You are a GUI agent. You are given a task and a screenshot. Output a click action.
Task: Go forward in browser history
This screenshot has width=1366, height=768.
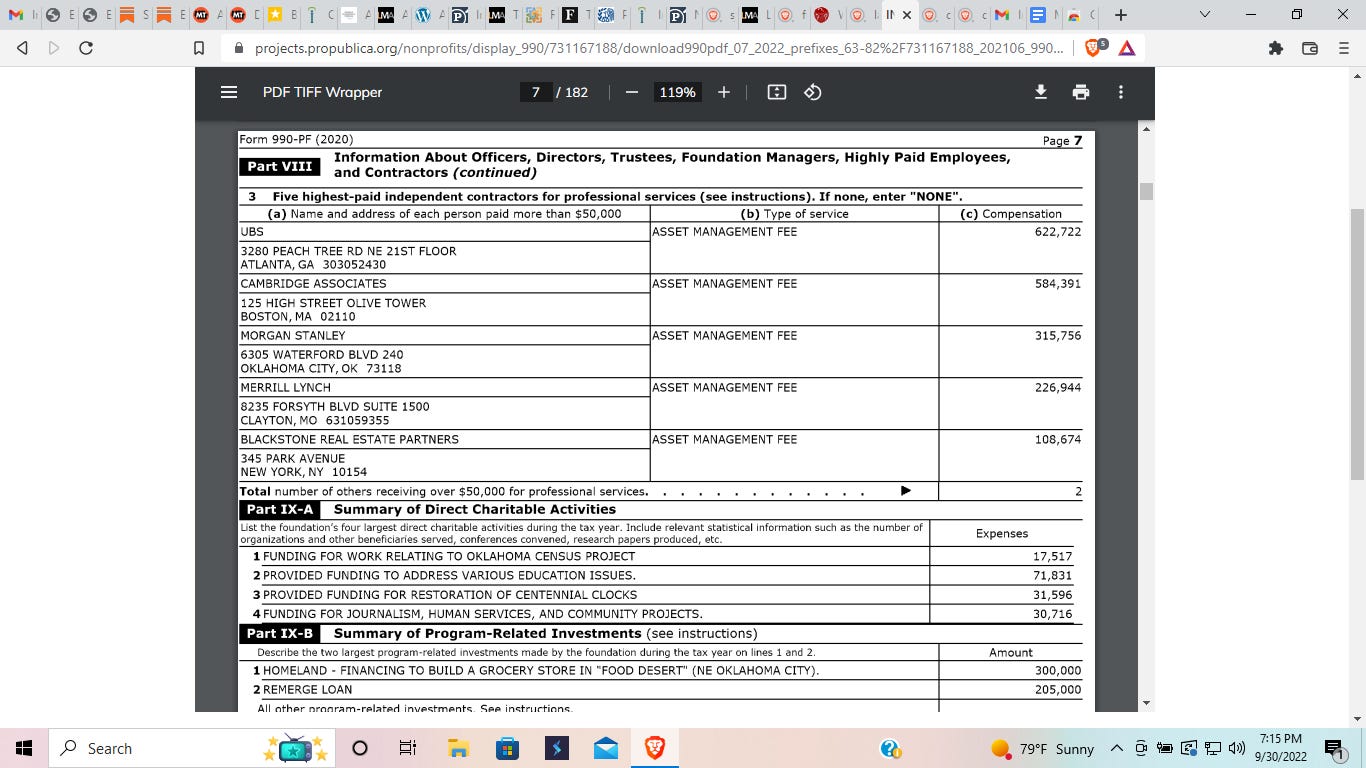click(x=52, y=47)
